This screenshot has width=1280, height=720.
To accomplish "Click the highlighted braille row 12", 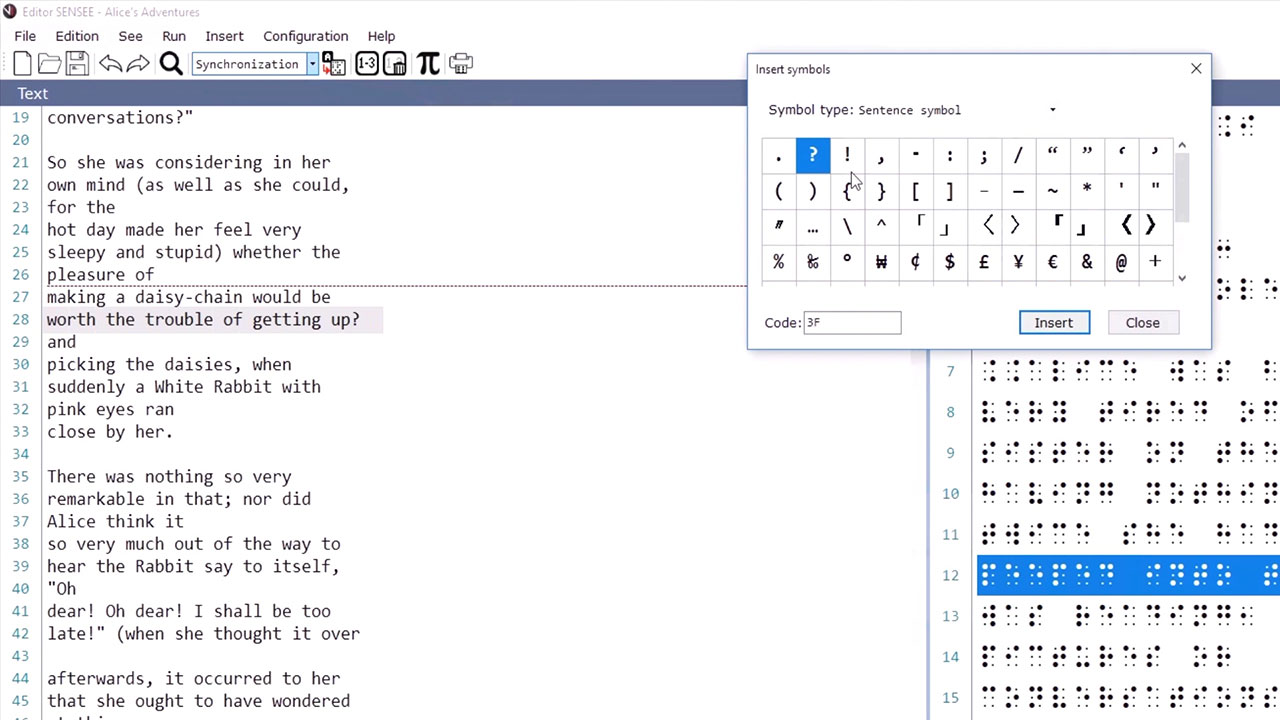I will (1128, 575).
